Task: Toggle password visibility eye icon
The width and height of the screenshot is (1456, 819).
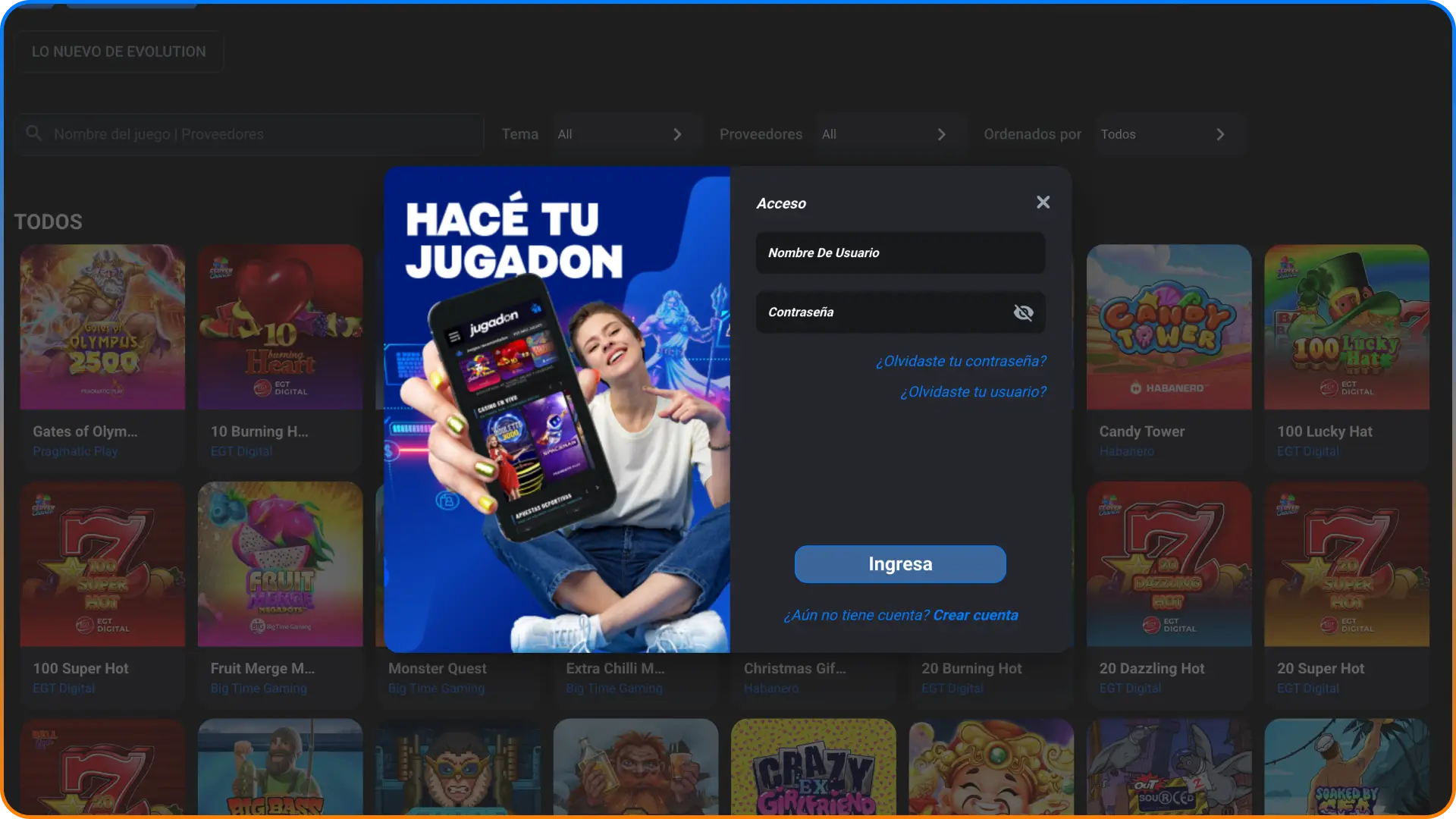Action: (1023, 312)
